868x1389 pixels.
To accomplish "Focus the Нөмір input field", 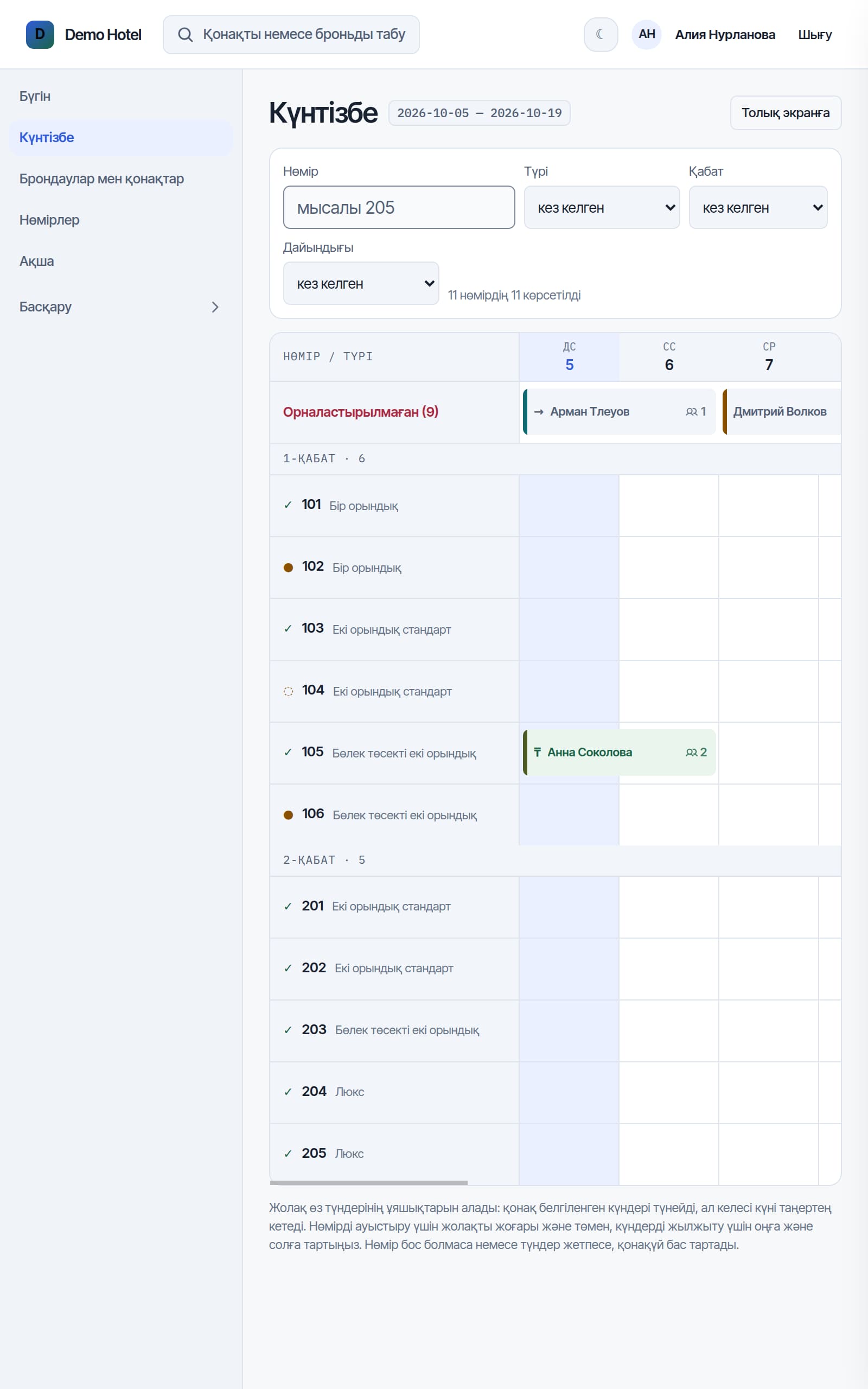I will point(399,207).
